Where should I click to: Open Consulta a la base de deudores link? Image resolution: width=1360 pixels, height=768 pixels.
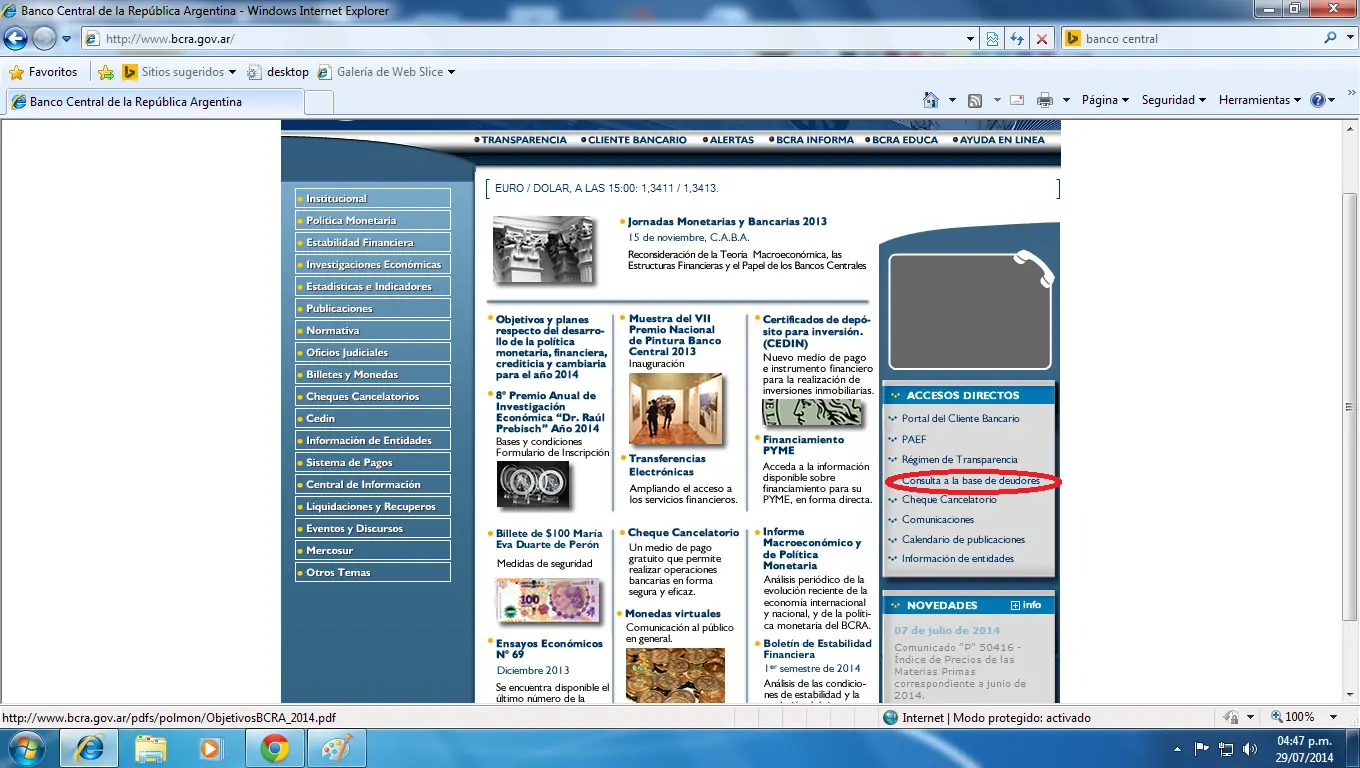click(970, 481)
